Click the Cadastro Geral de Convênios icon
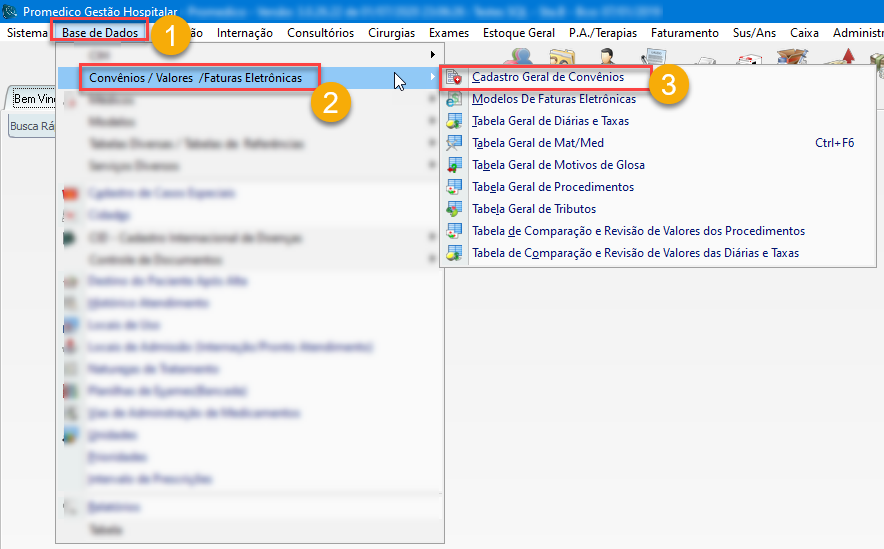 coord(455,77)
